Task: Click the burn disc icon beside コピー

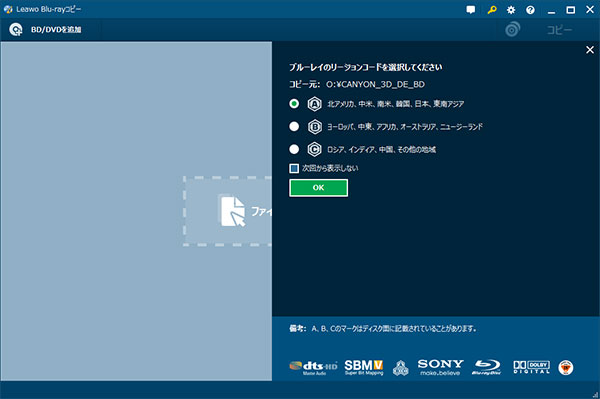Action: [x=512, y=29]
